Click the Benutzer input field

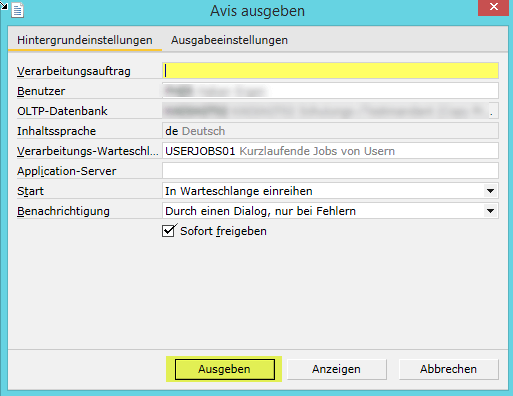(x=330, y=91)
